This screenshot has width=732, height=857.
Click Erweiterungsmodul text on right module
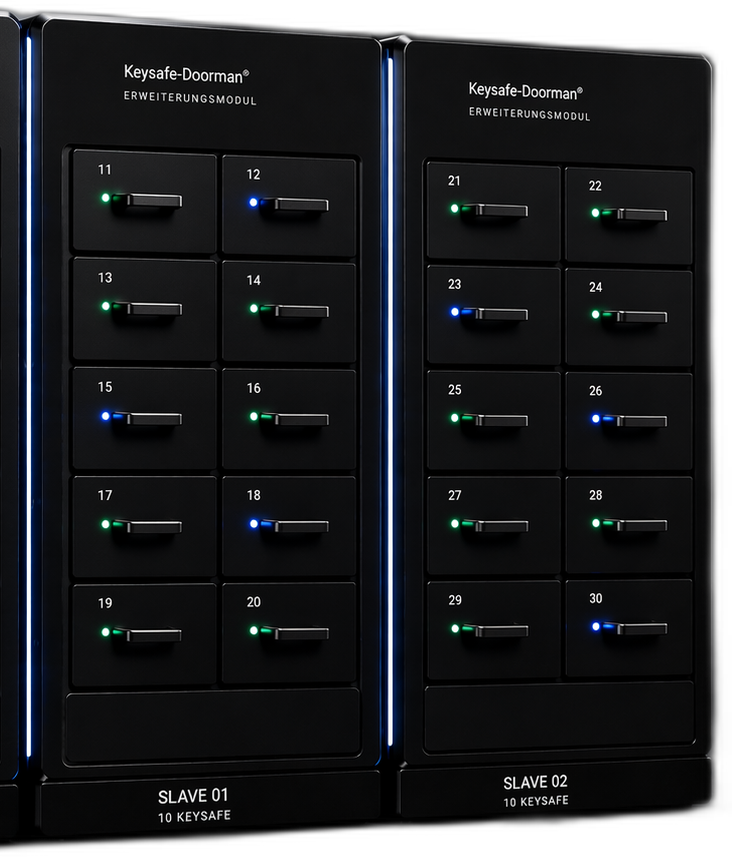[x=529, y=114]
